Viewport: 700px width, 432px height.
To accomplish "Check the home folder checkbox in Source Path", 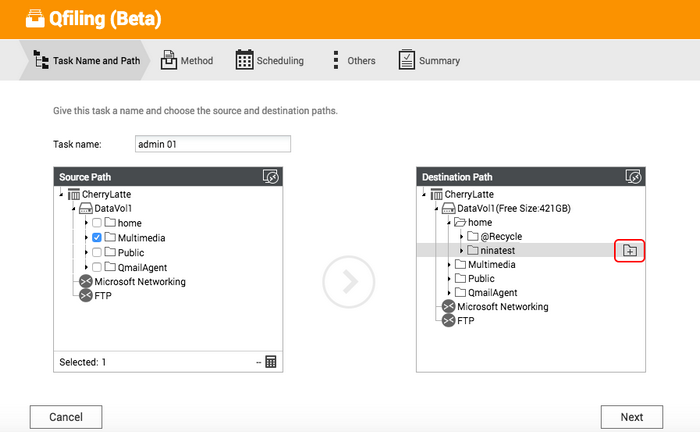I will (96, 223).
